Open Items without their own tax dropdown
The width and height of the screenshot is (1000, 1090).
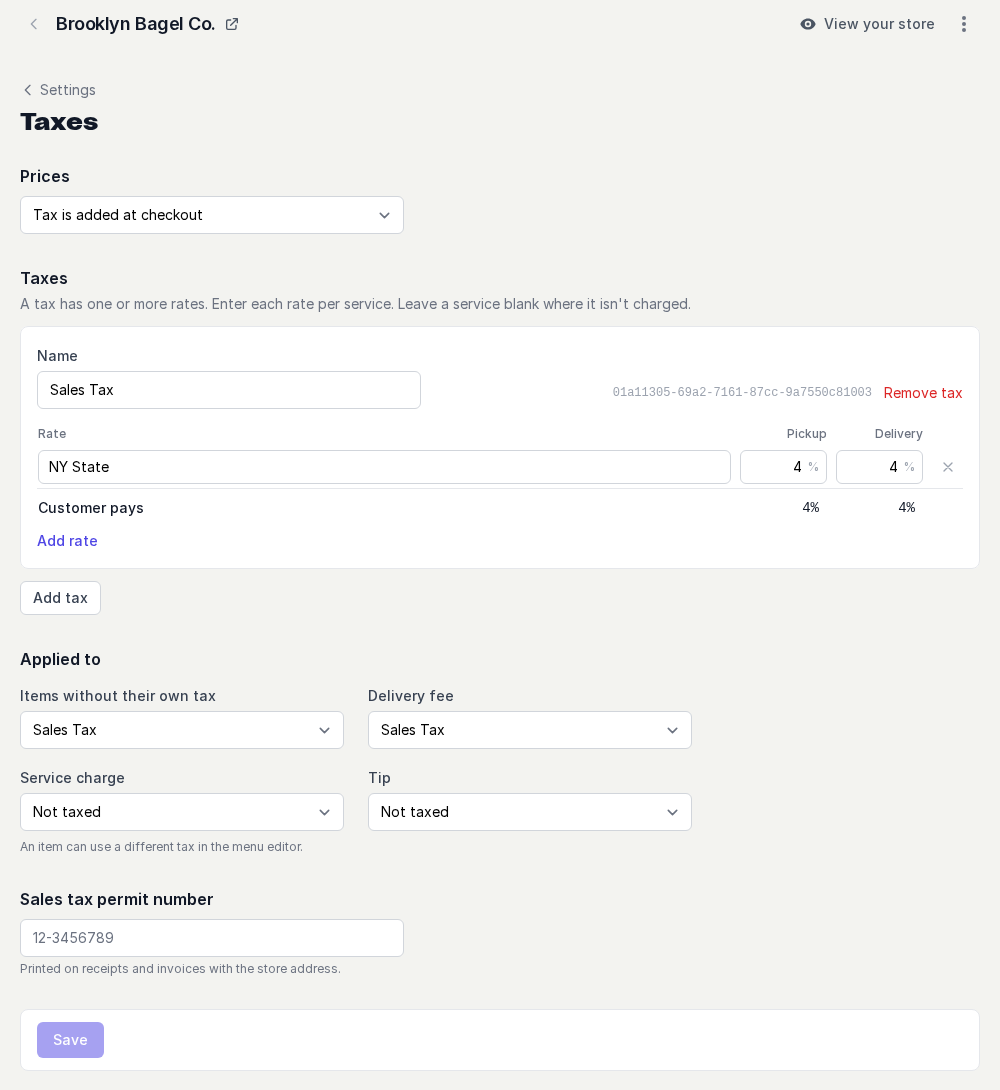pyautogui.click(x=182, y=730)
